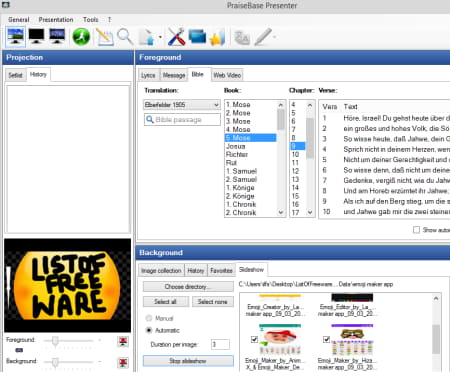Viewport: 450px width, 372px height.
Task: Click the live projection monitor icon
Action: pyautogui.click(x=16, y=36)
